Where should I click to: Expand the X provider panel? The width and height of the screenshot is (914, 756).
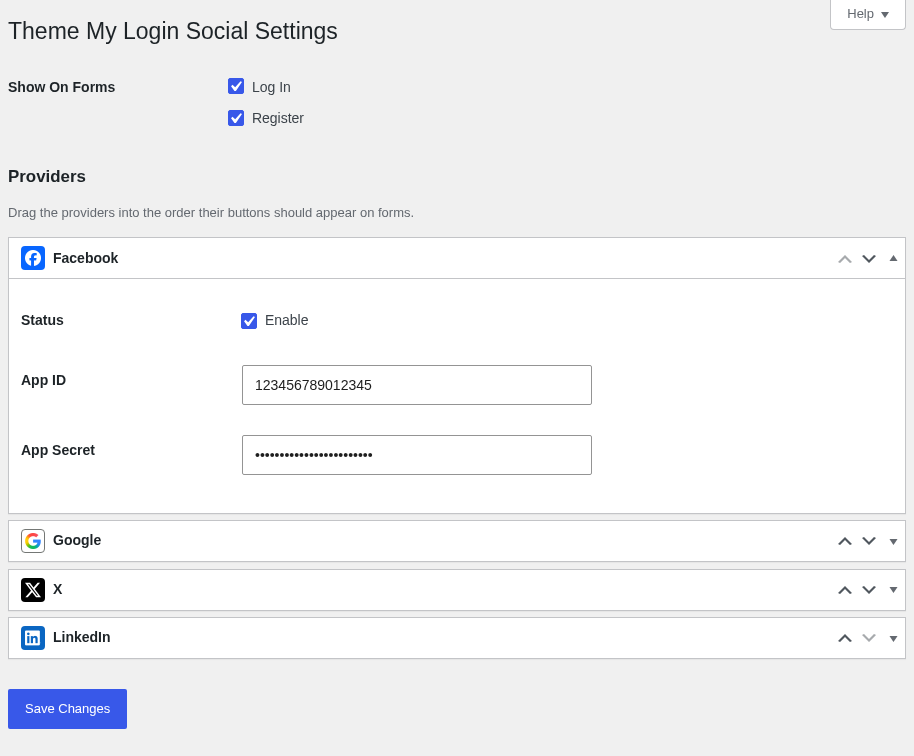click(x=893, y=590)
